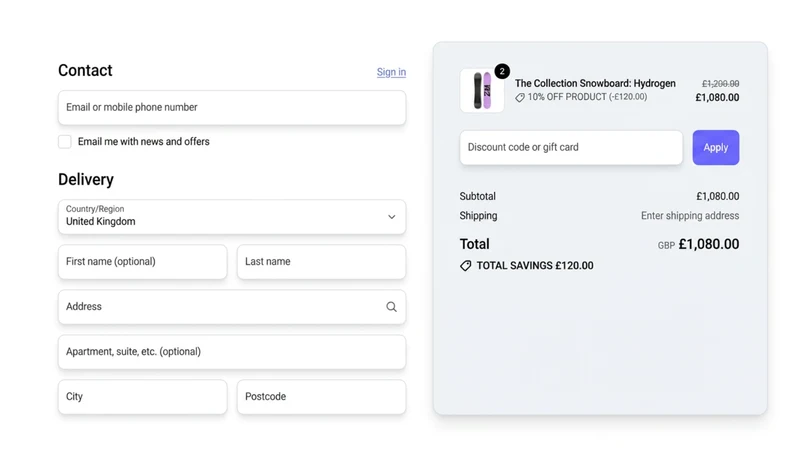The height and width of the screenshot is (450, 800).
Task: Click the Email me with news and offers label
Action: (143, 141)
